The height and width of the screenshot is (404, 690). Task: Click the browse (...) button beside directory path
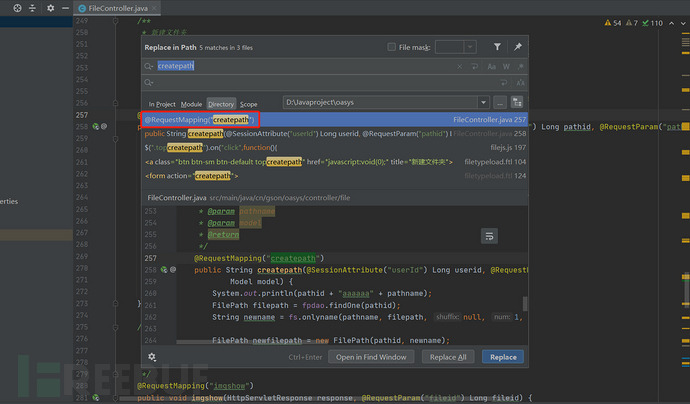click(499, 102)
